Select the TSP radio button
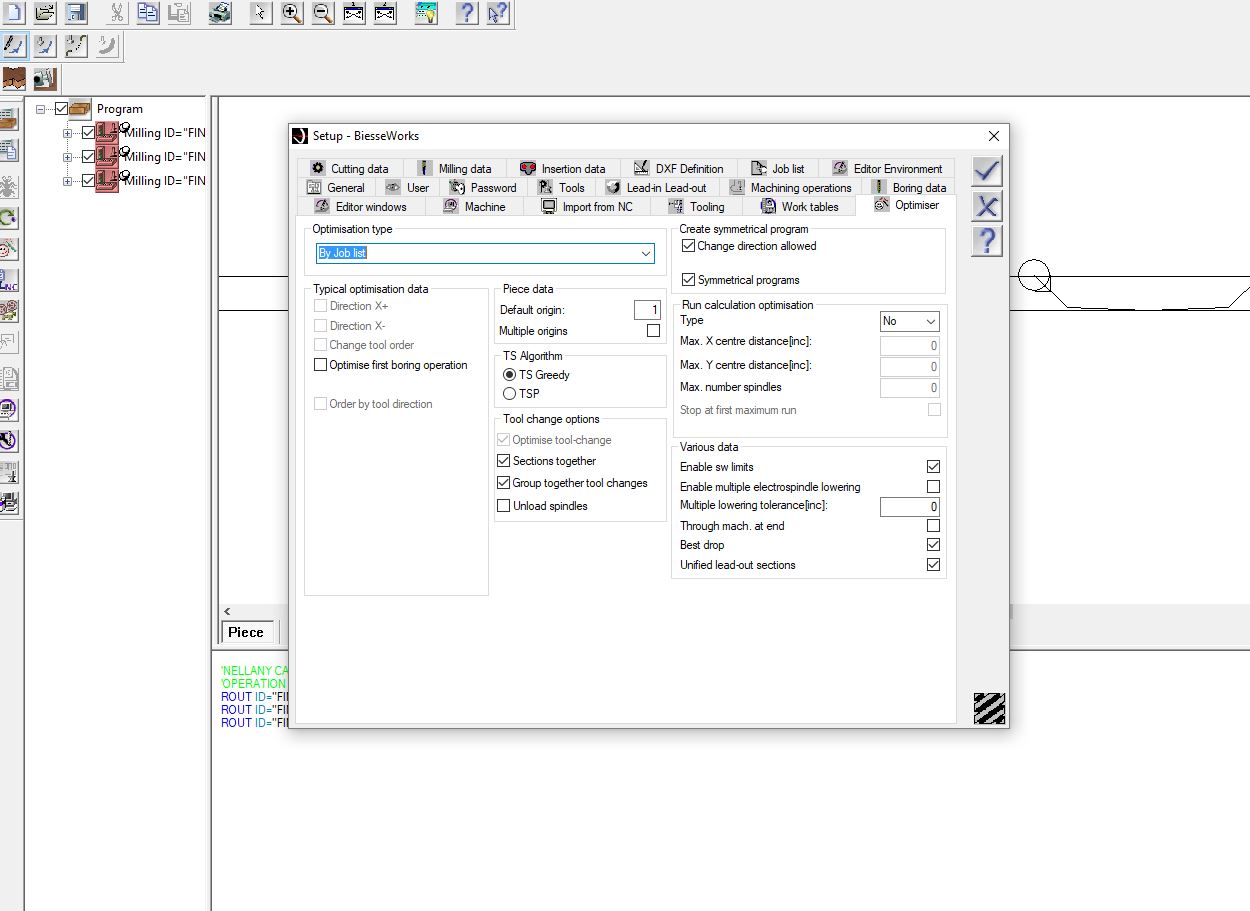The width and height of the screenshot is (1250, 911). coord(510,394)
